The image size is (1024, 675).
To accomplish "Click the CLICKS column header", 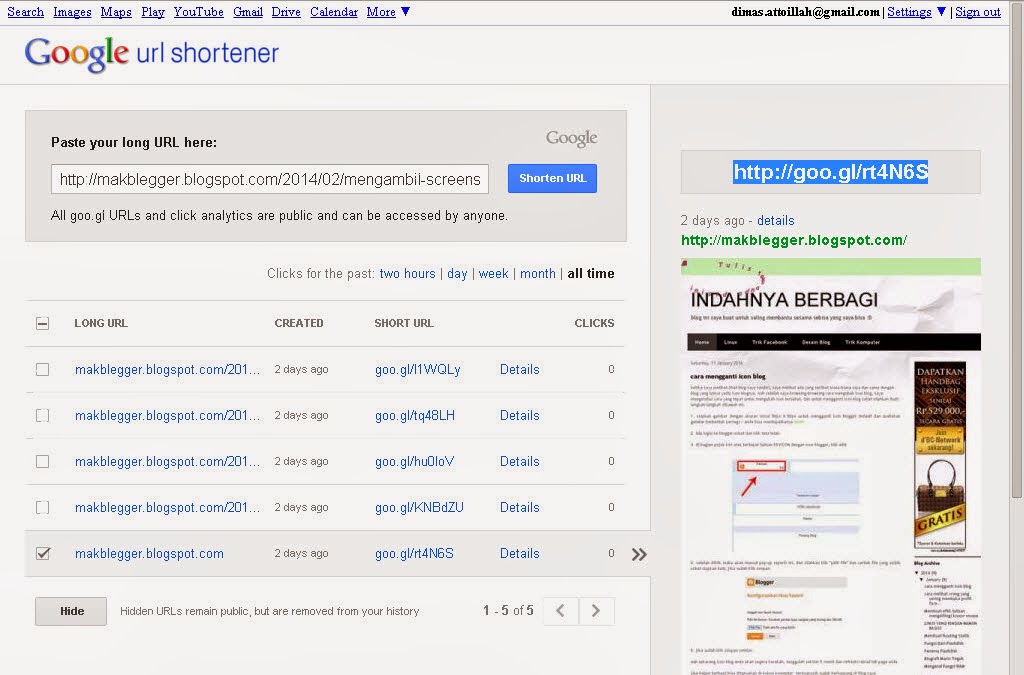I will click(594, 323).
